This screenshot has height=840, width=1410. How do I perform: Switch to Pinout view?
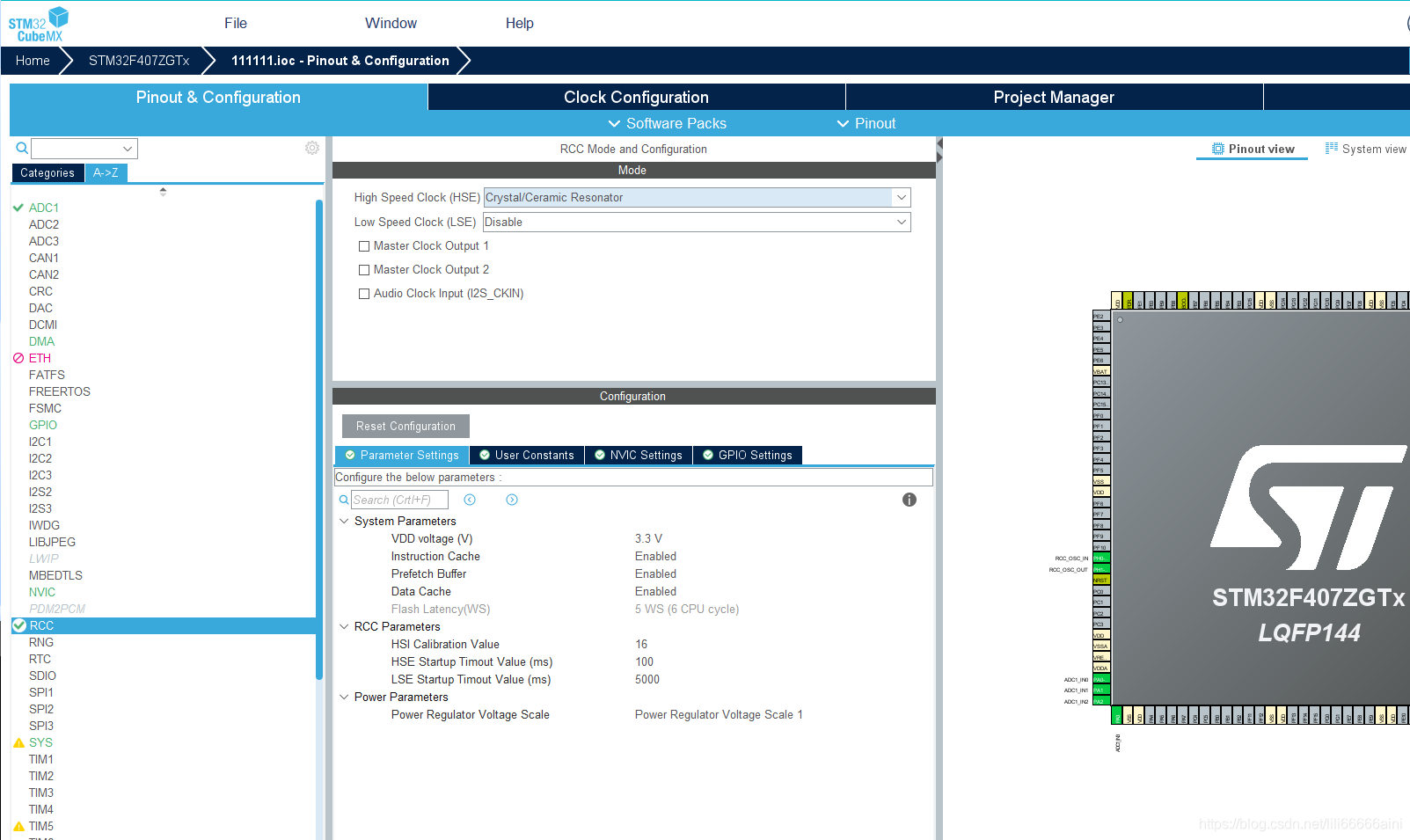pos(1253,149)
